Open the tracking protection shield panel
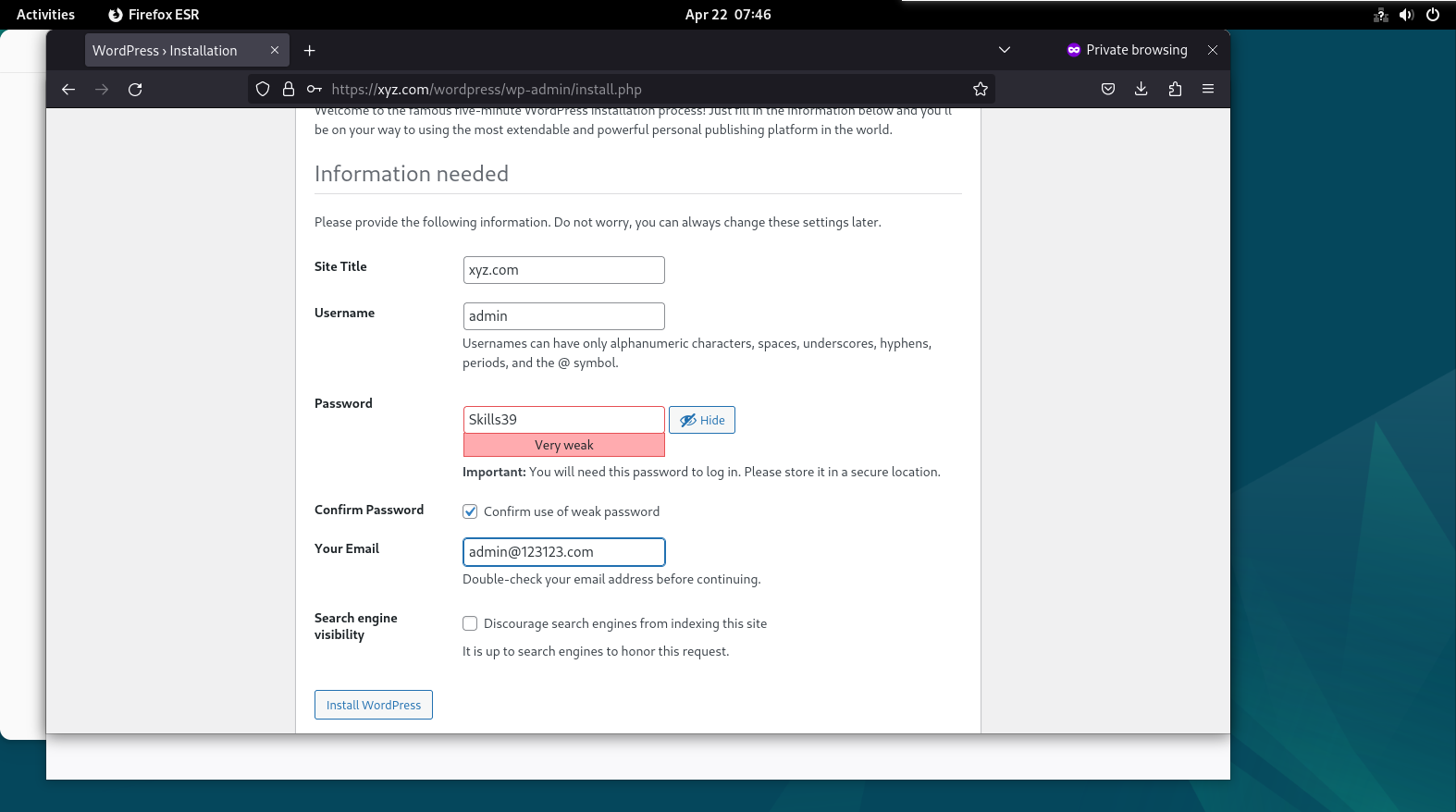This screenshot has height=812, width=1456. [263, 90]
